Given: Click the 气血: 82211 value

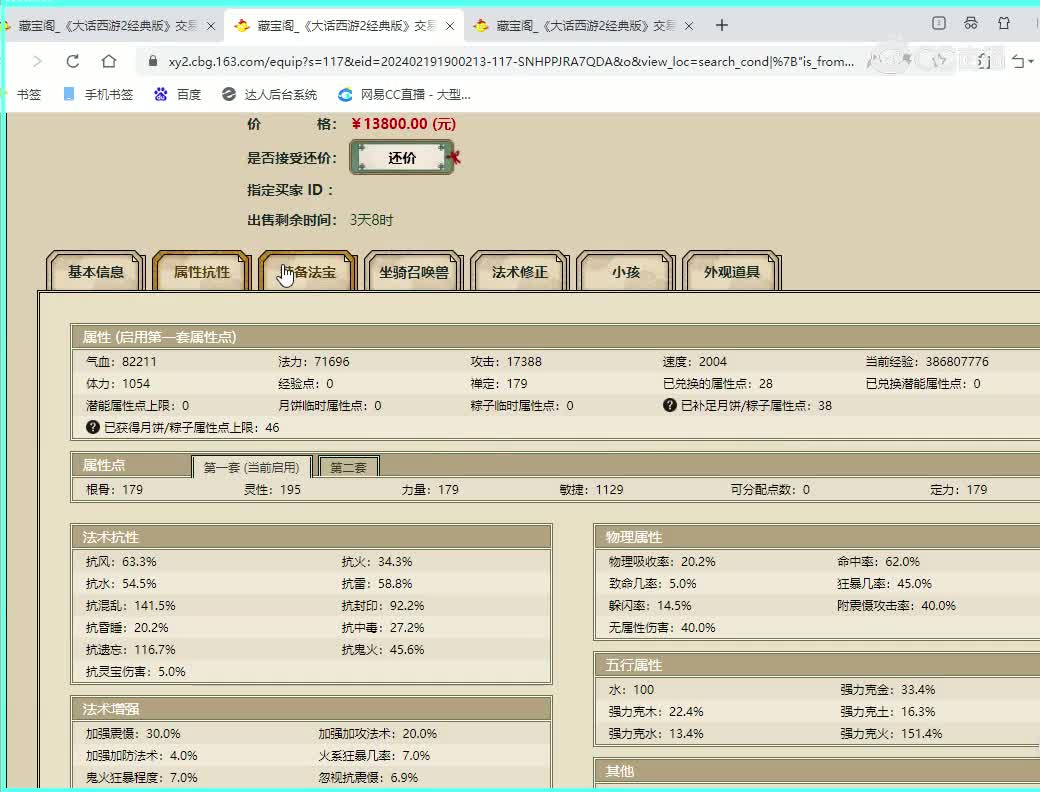Looking at the screenshot, I should tap(121, 362).
